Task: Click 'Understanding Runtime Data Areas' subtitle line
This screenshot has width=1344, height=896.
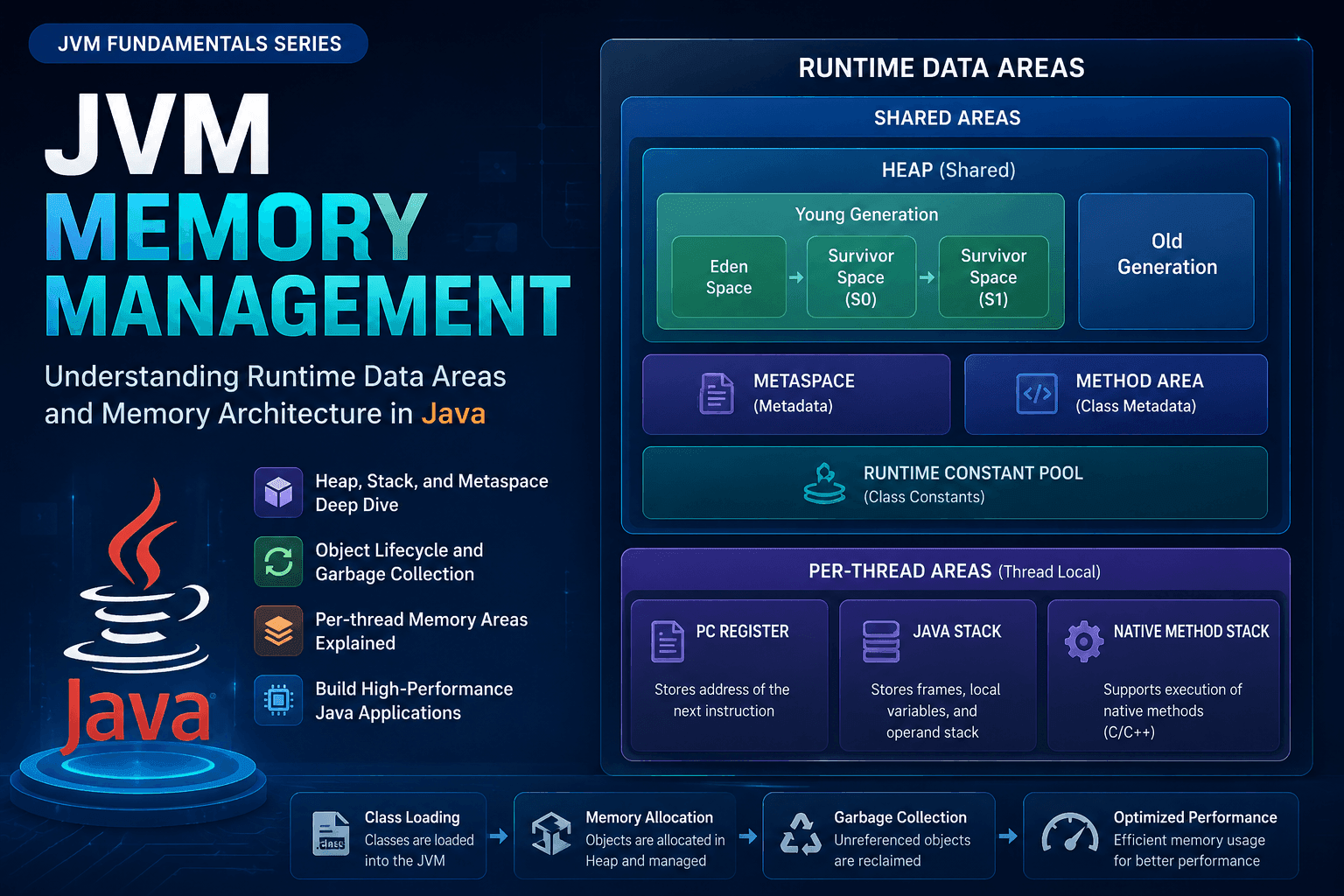Action: click(276, 376)
